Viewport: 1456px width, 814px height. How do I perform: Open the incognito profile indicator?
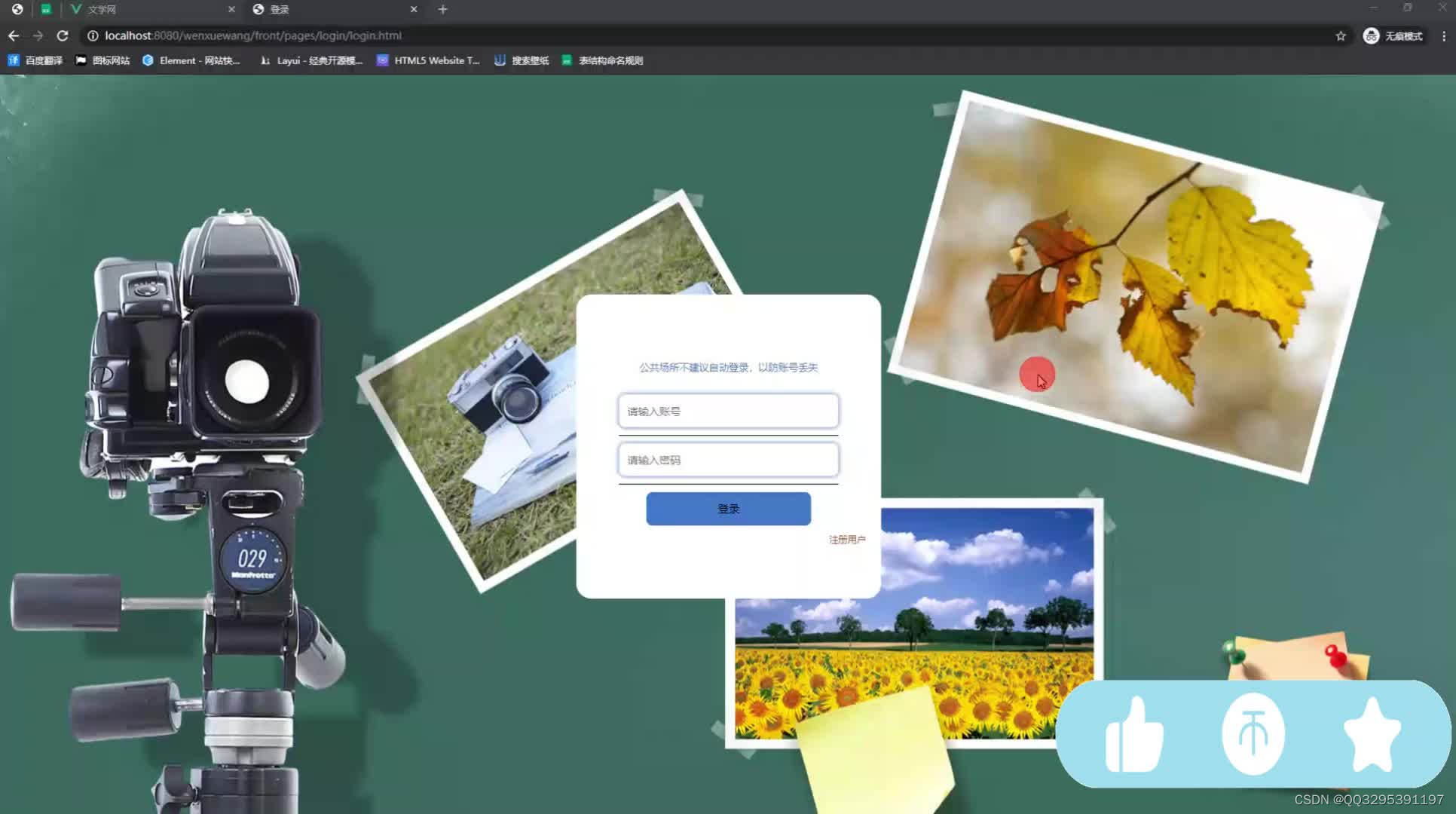click(1393, 35)
